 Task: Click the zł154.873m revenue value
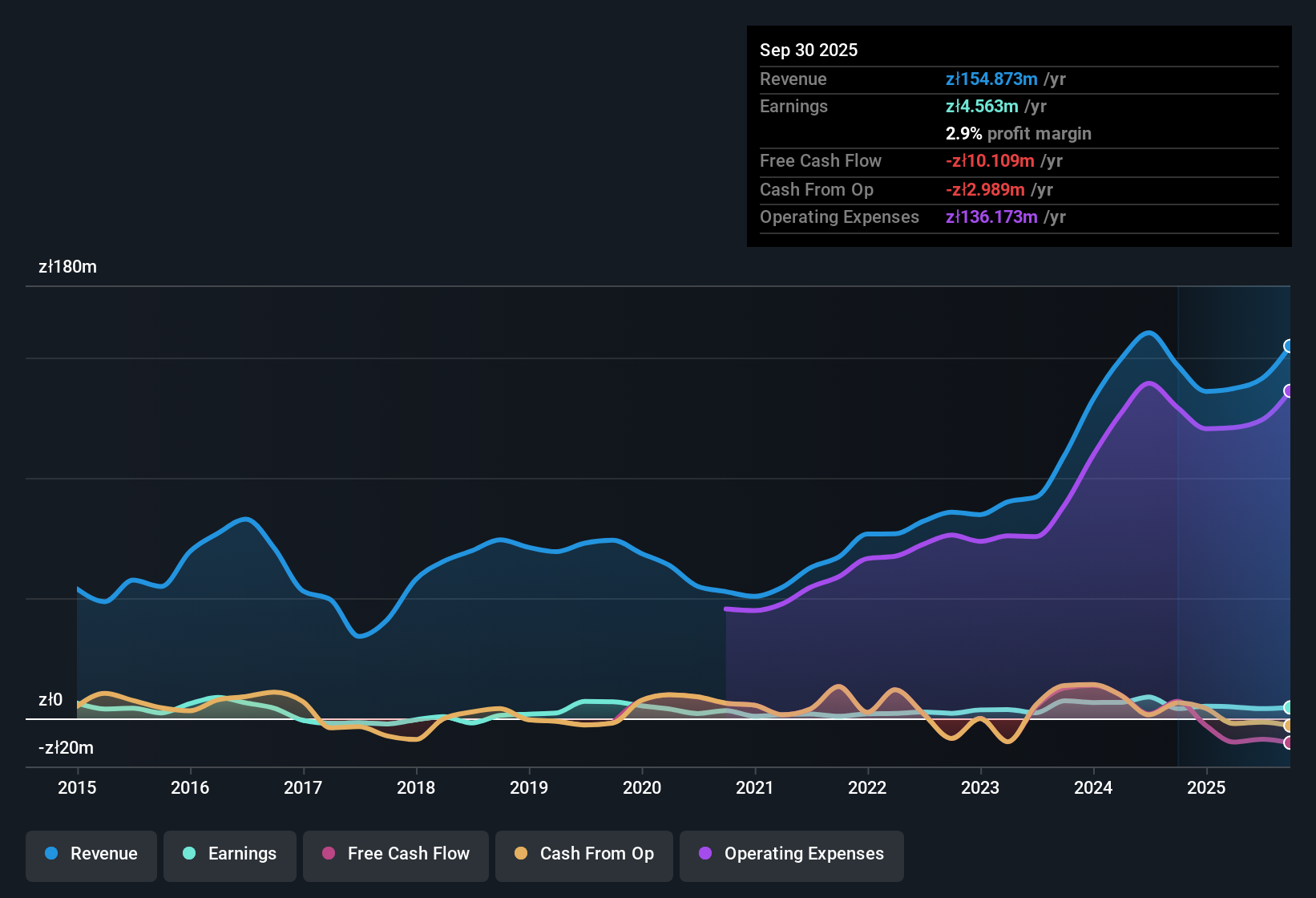point(991,79)
